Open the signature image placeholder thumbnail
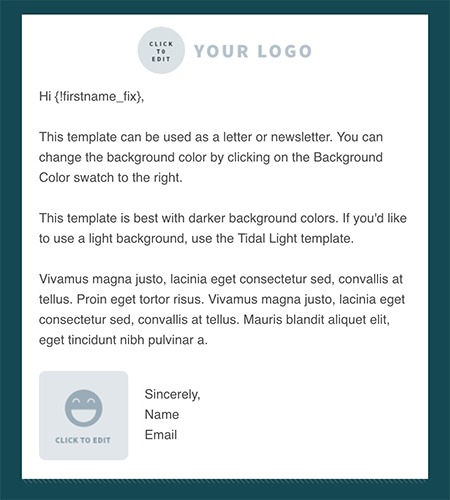 pyautogui.click(x=83, y=415)
